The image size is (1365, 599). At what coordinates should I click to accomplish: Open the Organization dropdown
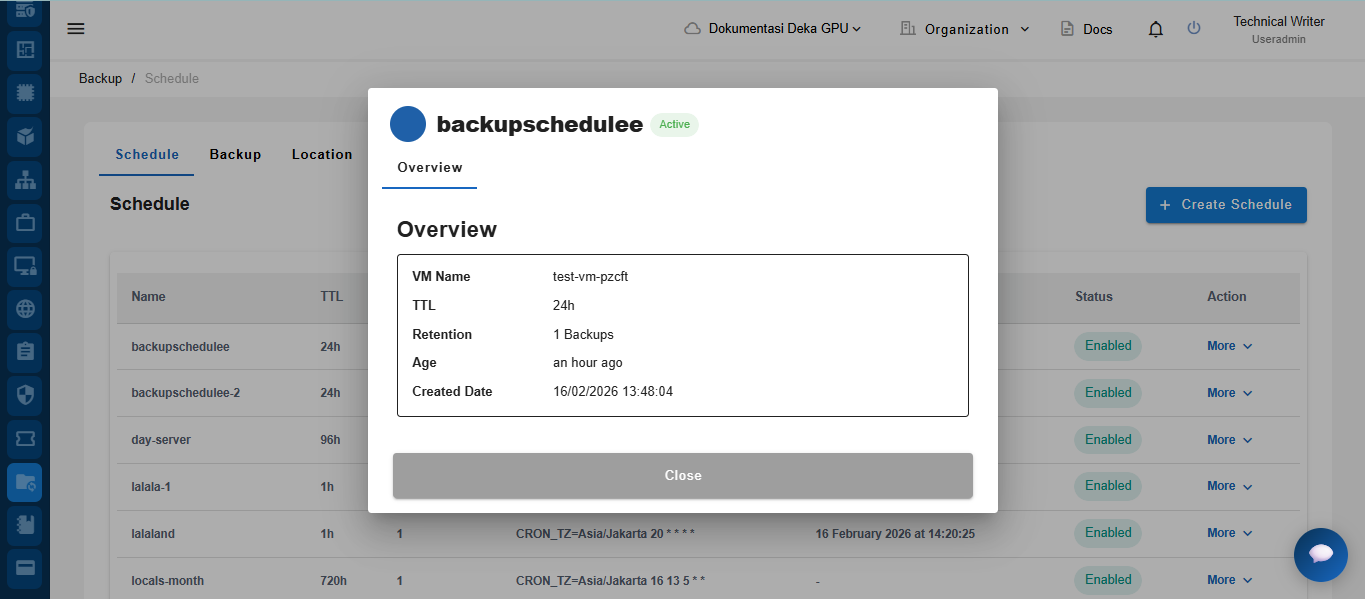[x=965, y=29]
